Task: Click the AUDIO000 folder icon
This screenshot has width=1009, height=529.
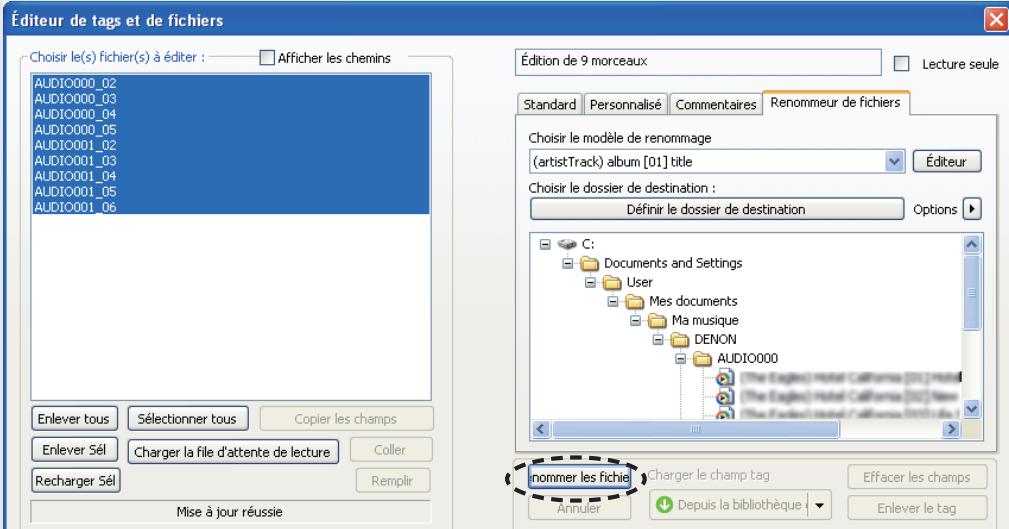Action: pos(702,358)
